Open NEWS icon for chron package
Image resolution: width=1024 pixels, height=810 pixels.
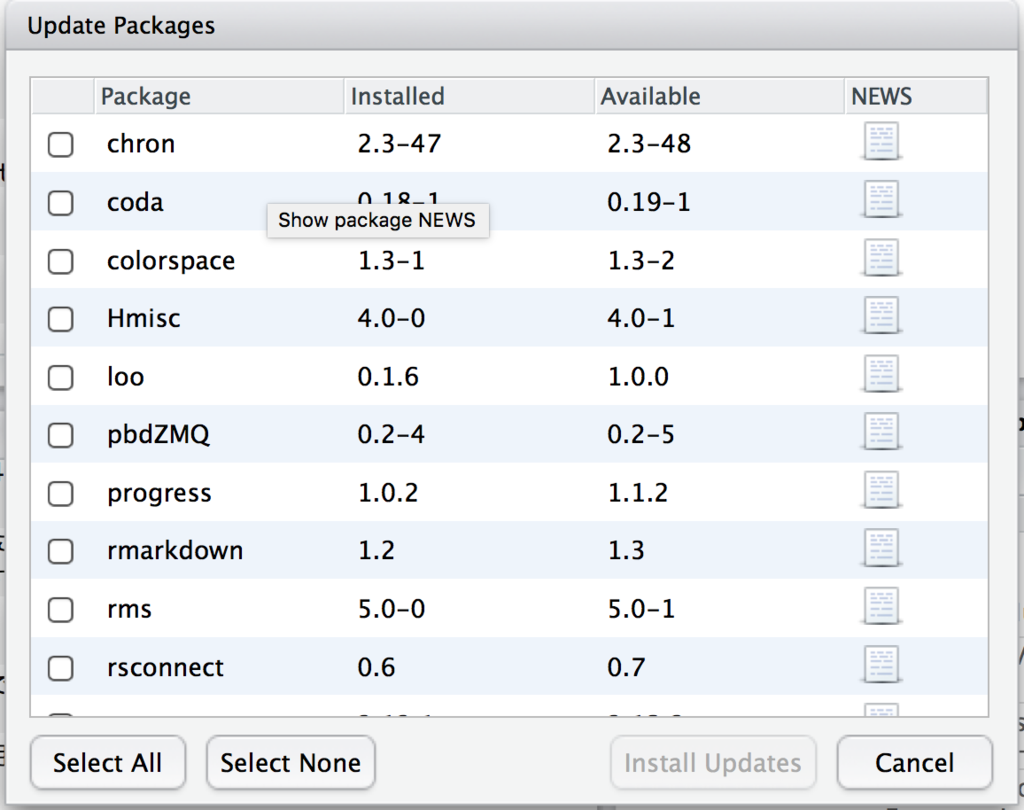tap(882, 141)
